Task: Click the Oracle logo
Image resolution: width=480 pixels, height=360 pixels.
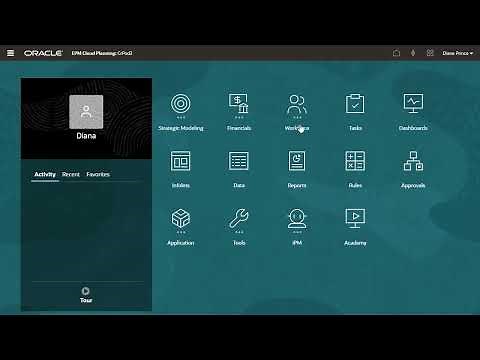Action: coord(43,53)
